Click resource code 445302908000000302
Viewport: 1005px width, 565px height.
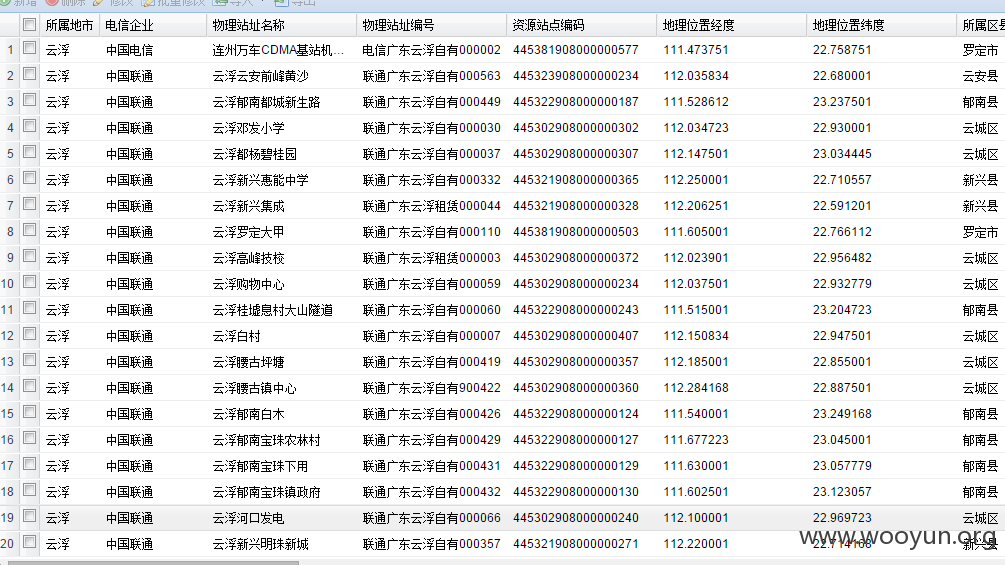point(576,127)
